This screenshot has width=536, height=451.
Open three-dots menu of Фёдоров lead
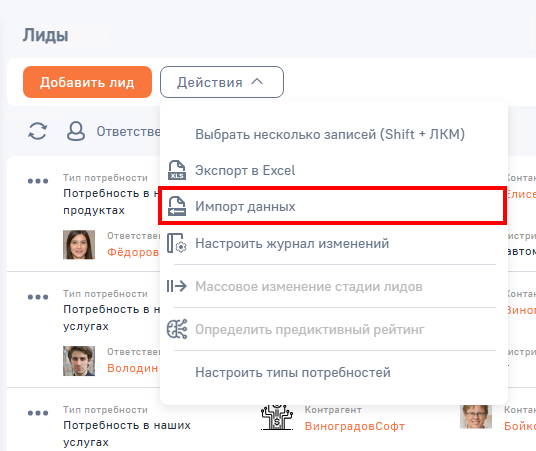pyautogui.click(x=38, y=181)
